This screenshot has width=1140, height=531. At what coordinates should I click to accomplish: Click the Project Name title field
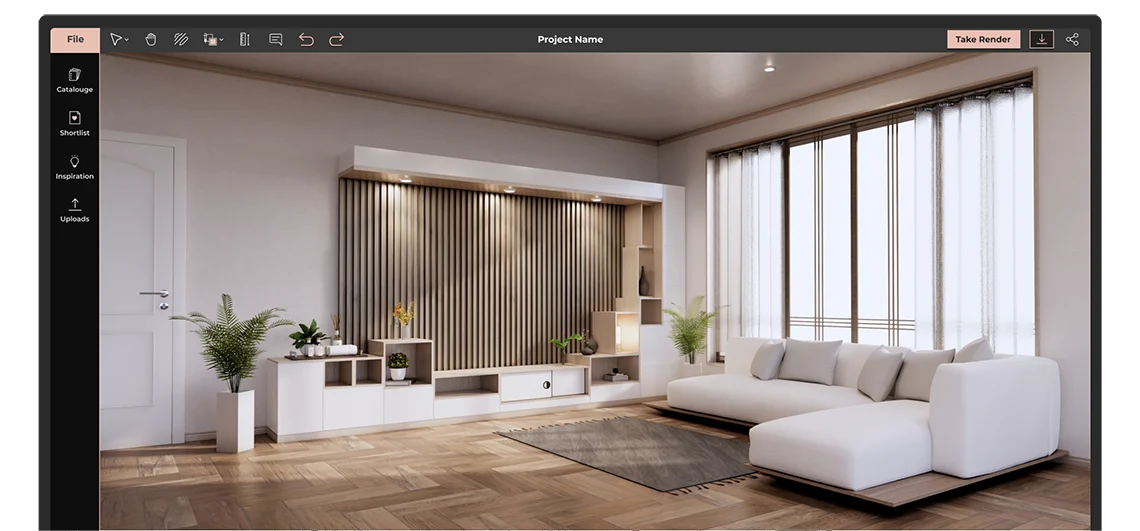[570, 40]
